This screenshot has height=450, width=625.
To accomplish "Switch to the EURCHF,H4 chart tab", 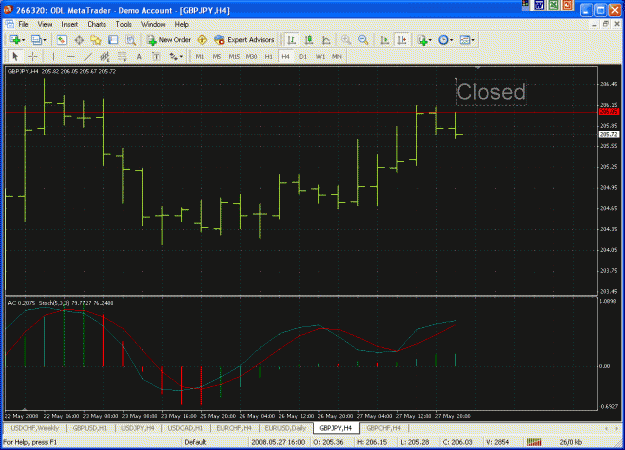I will pyautogui.click(x=234, y=428).
